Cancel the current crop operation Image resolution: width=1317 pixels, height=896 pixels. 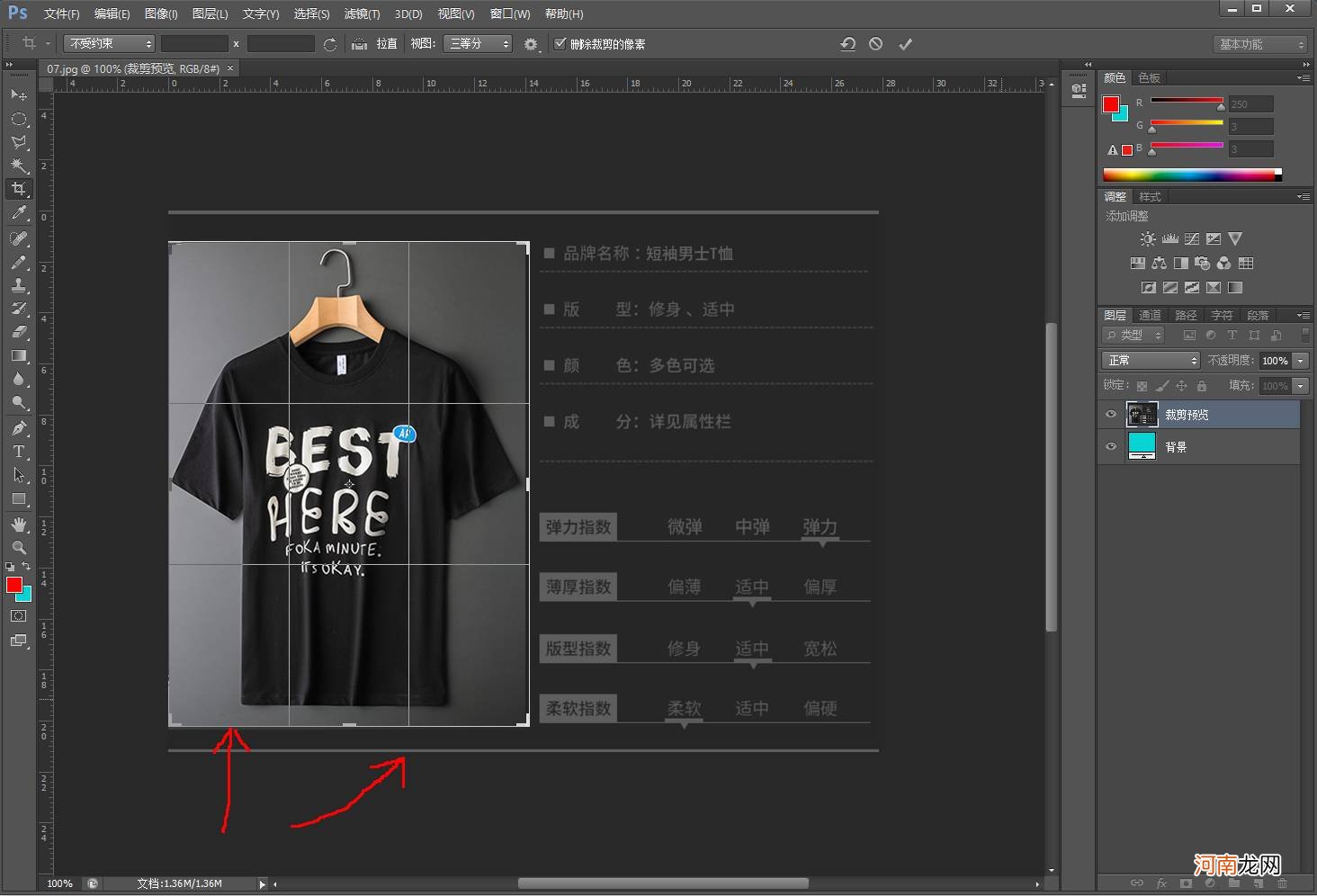pyautogui.click(x=876, y=44)
